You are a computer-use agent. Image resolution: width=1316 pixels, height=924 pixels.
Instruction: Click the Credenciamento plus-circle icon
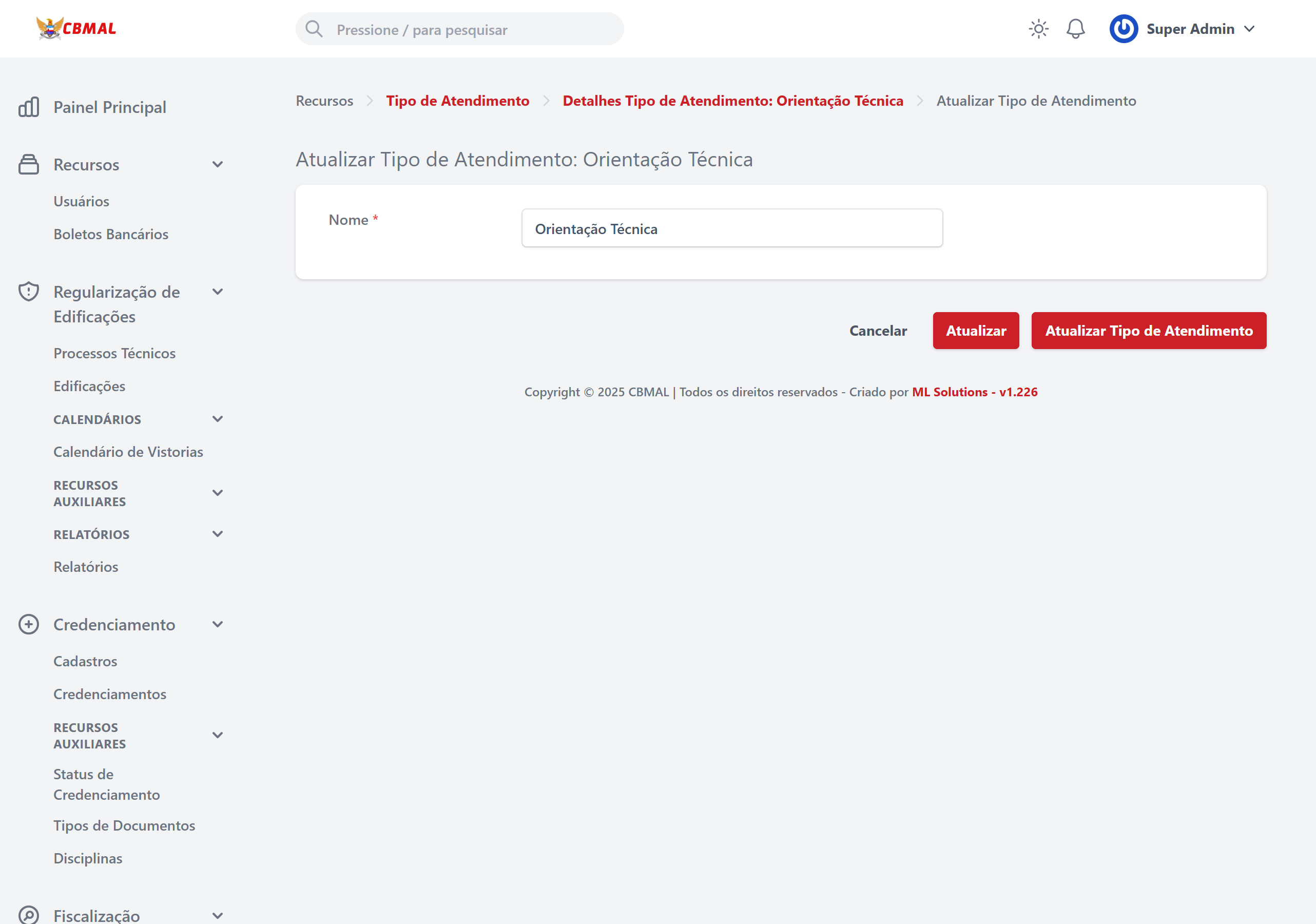tap(29, 624)
